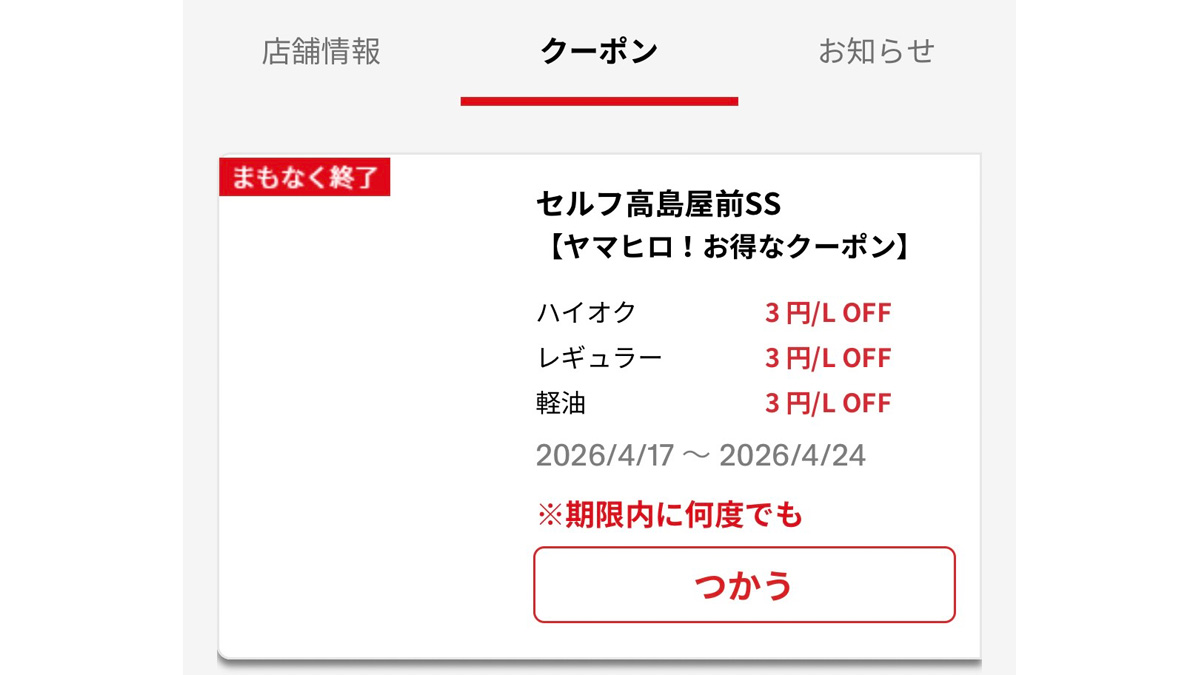Click the まもなく終了 badge

[x=304, y=177]
